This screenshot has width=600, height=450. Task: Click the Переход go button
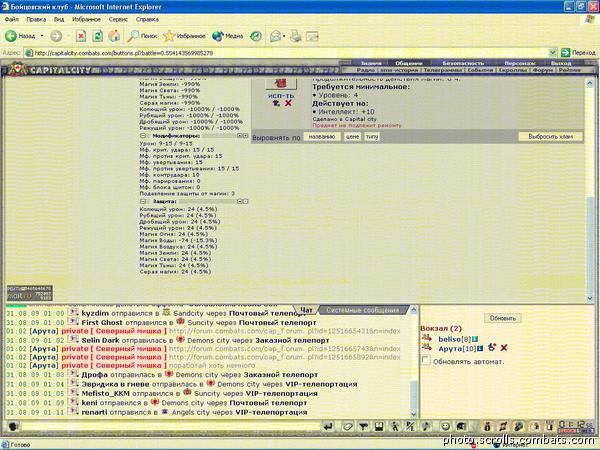pos(578,52)
